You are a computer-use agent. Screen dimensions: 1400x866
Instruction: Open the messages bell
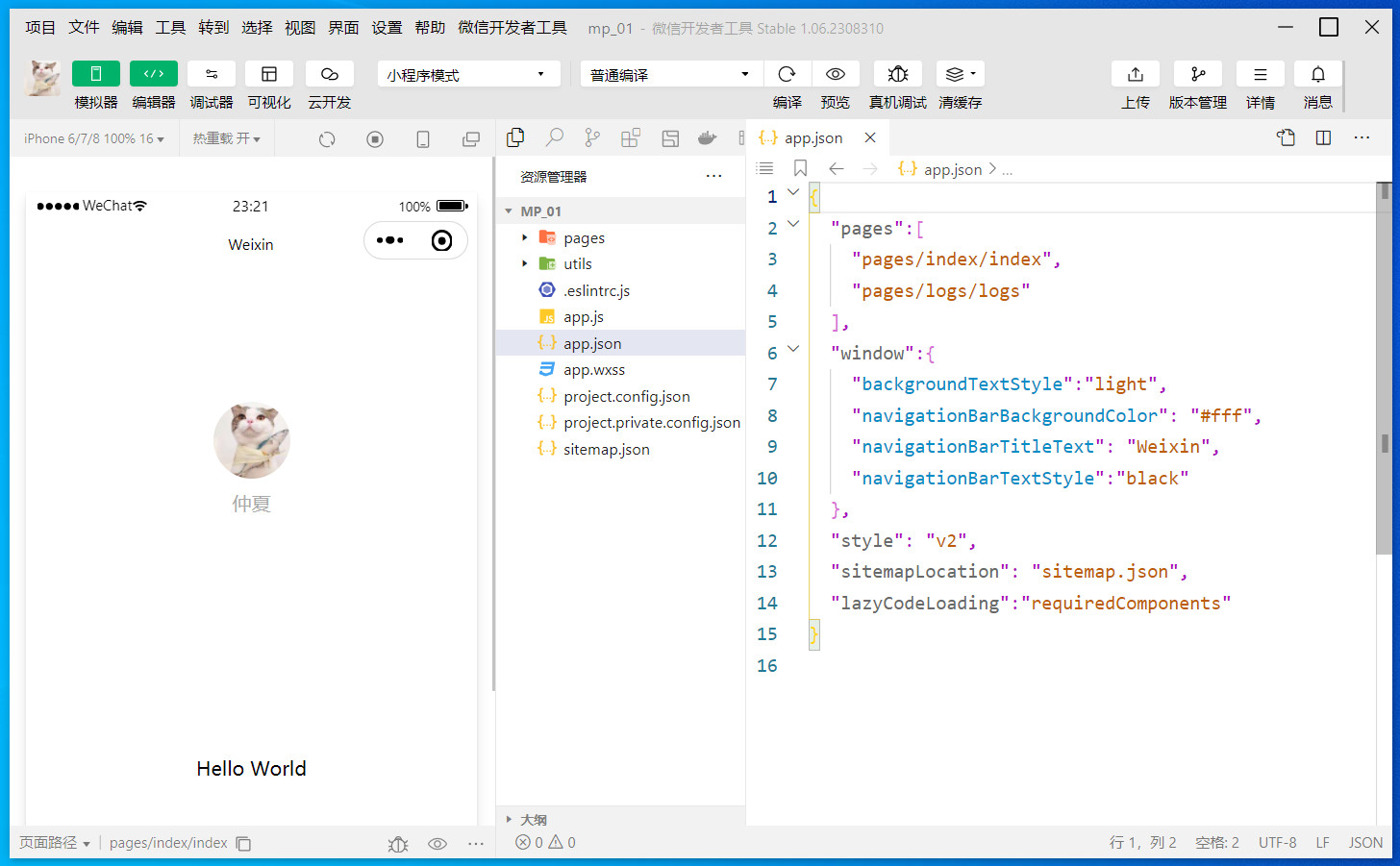(1318, 74)
